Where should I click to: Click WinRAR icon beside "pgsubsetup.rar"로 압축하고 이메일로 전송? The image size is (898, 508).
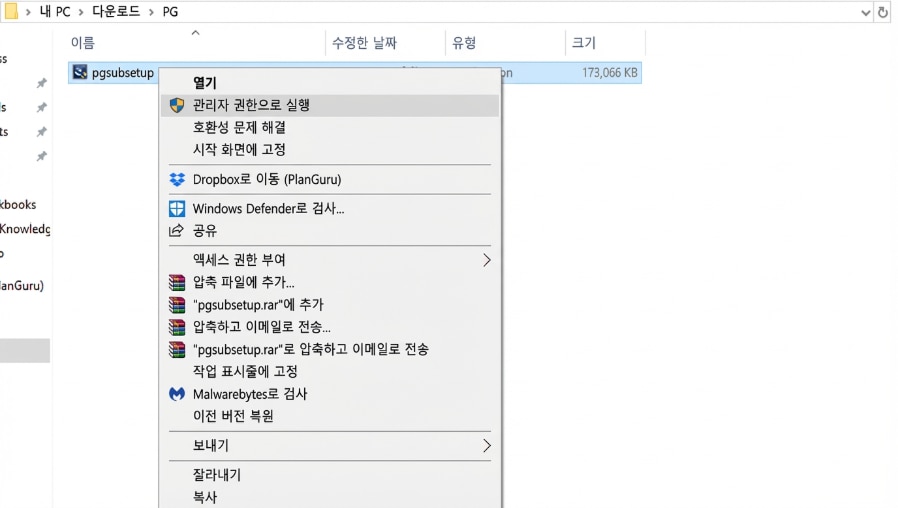(177, 349)
